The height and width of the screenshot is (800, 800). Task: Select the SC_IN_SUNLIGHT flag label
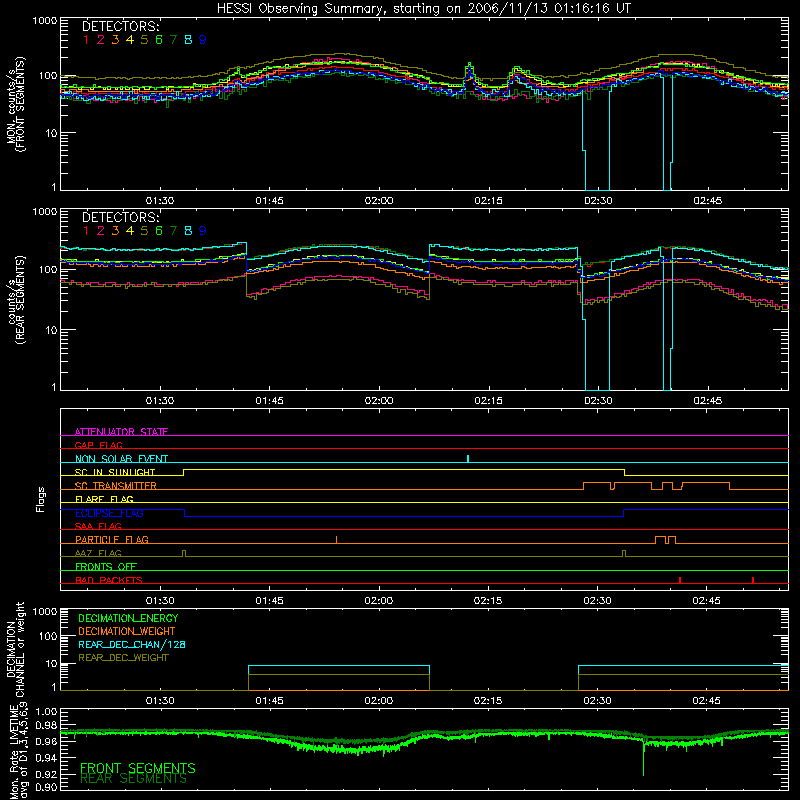(115, 472)
